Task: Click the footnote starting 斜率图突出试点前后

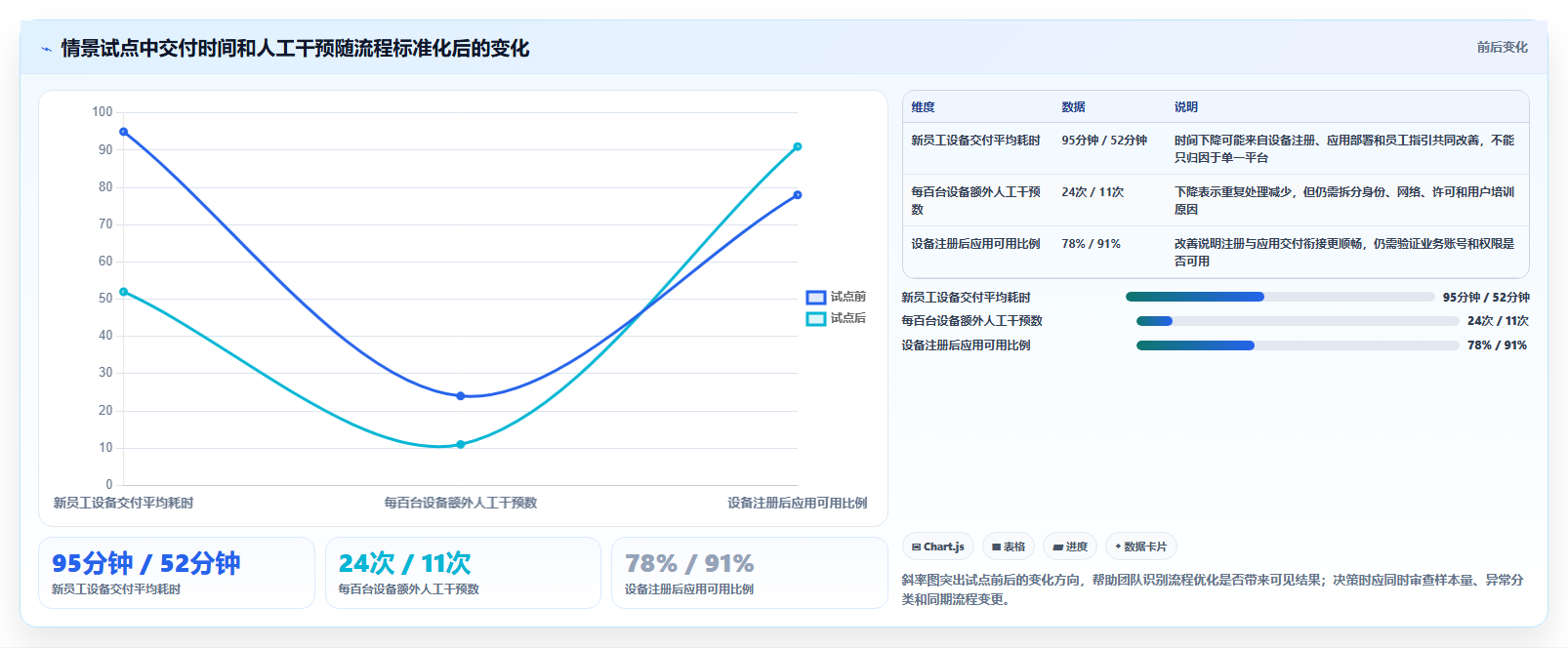Action: pyautogui.click(x=1213, y=589)
